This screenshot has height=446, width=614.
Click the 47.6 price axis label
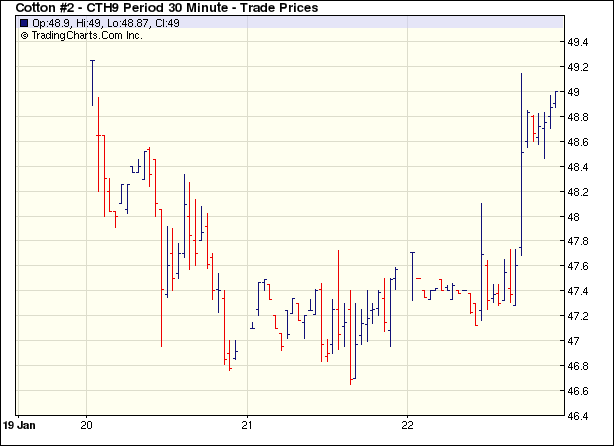tap(579, 267)
